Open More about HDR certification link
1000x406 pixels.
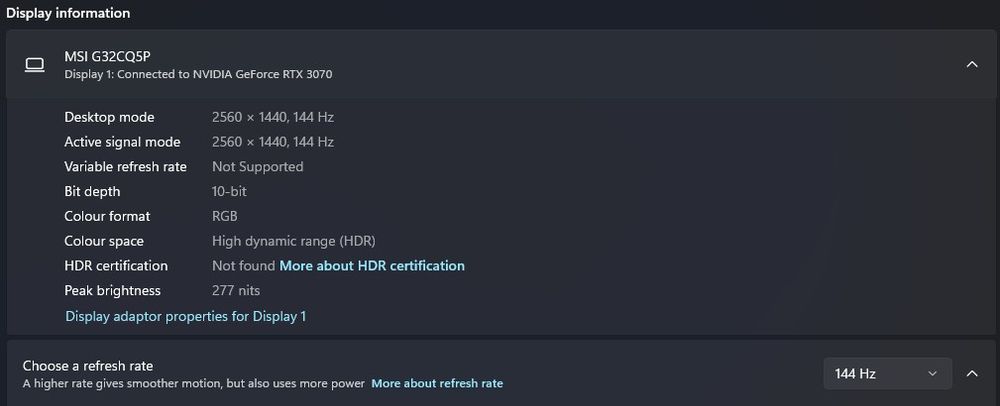(x=372, y=266)
